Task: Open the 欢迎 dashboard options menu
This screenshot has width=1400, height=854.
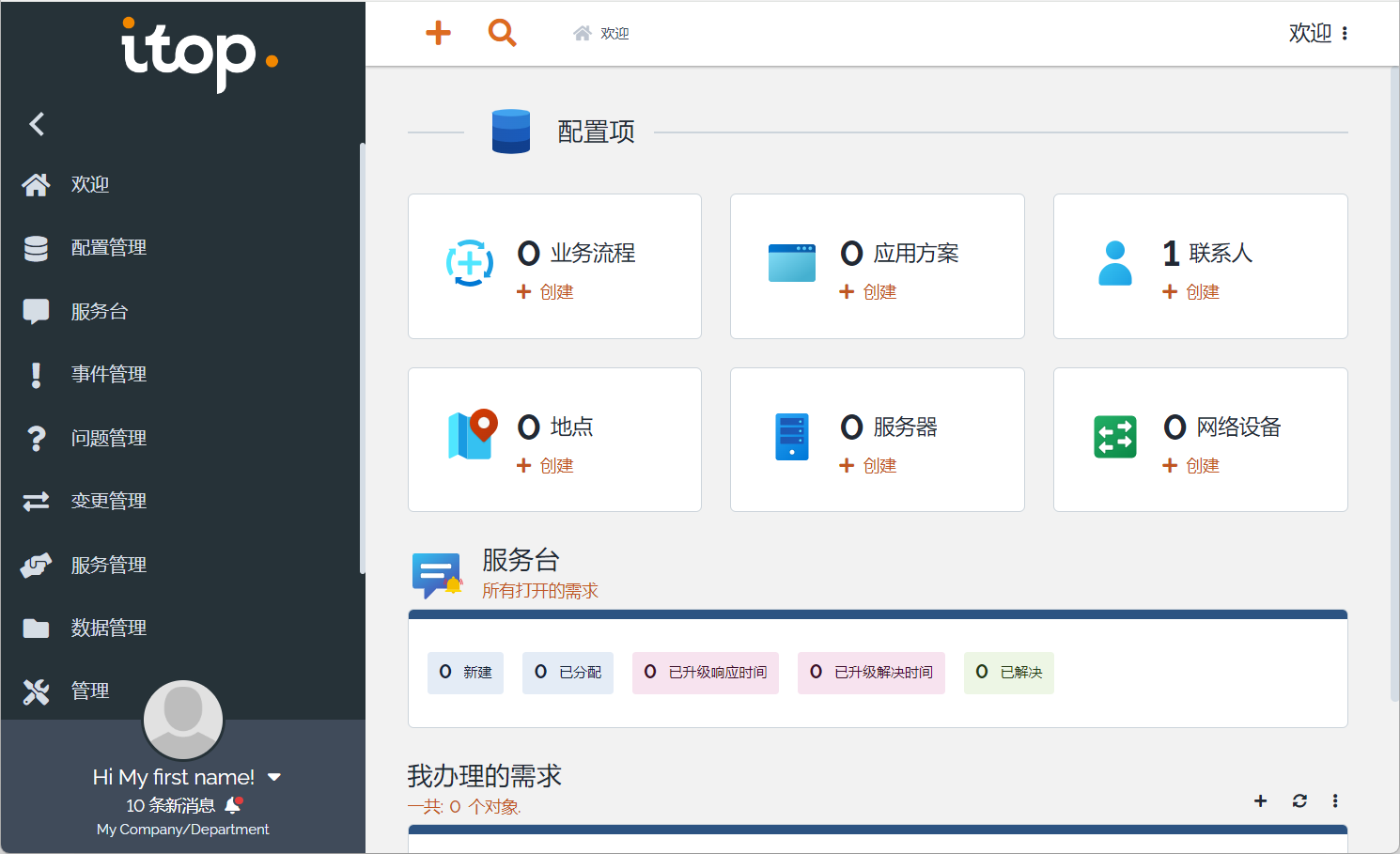Action: [1345, 34]
